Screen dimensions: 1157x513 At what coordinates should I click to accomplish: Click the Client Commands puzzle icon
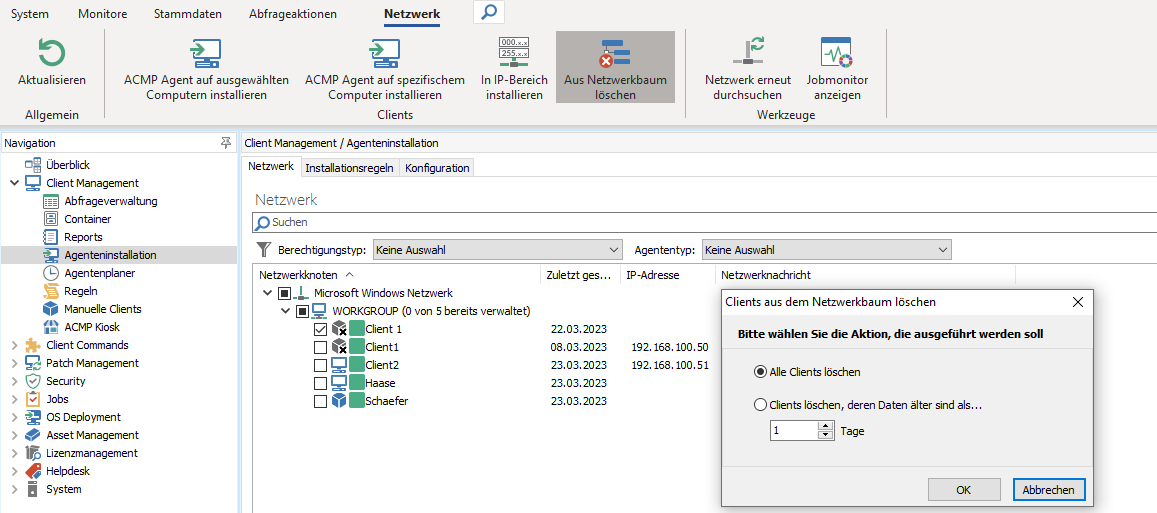(33, 345)
